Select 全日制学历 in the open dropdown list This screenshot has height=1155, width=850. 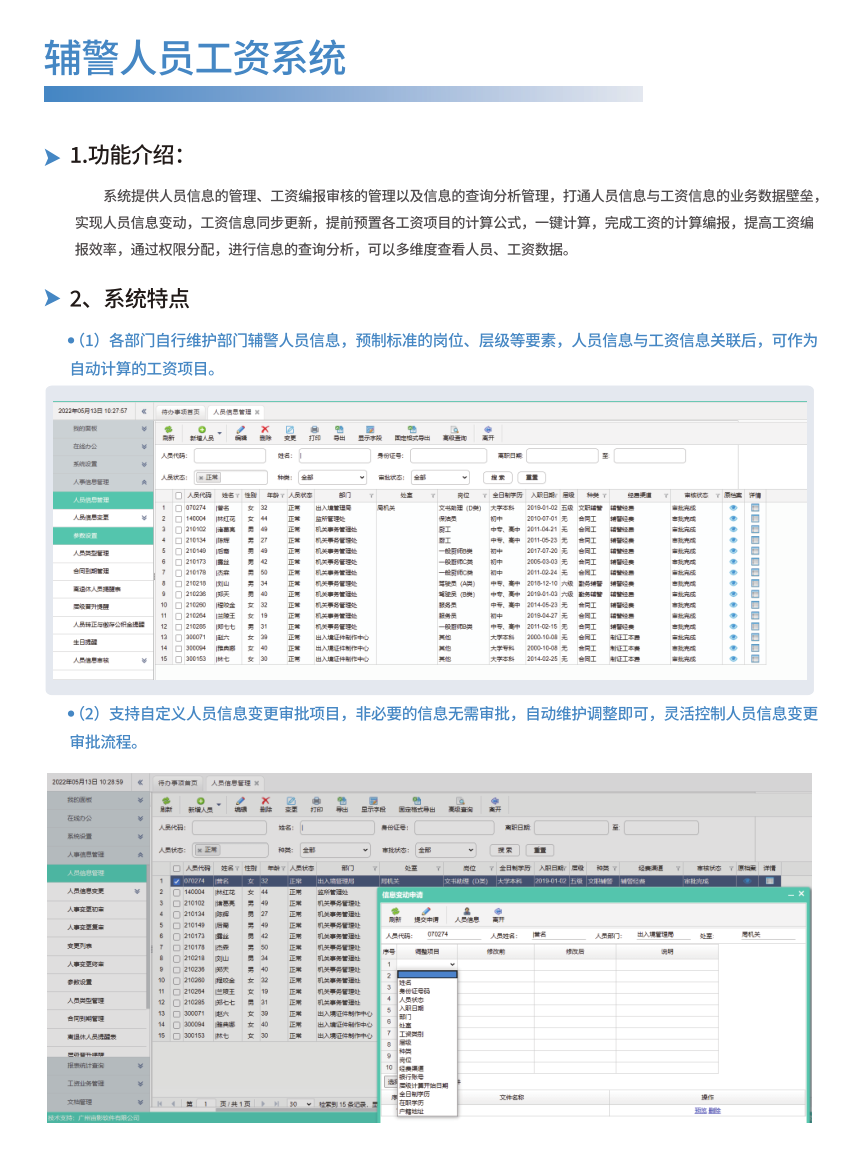(x=413, y=1093)
